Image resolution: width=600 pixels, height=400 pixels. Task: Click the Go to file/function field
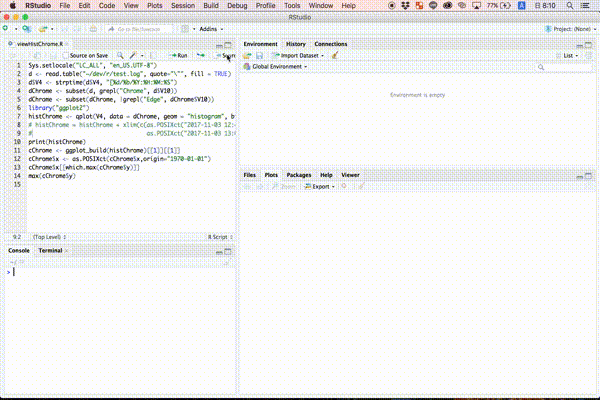(x=140, y=29)
